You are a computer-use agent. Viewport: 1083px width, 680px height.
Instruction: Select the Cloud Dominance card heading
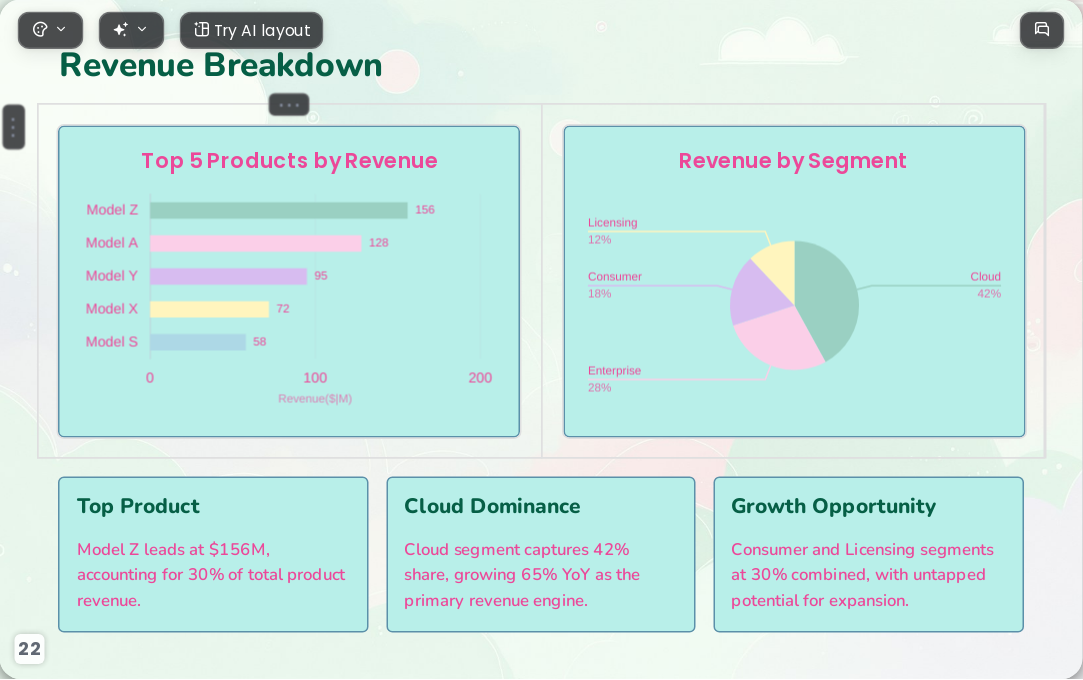(x=492, y=506)
